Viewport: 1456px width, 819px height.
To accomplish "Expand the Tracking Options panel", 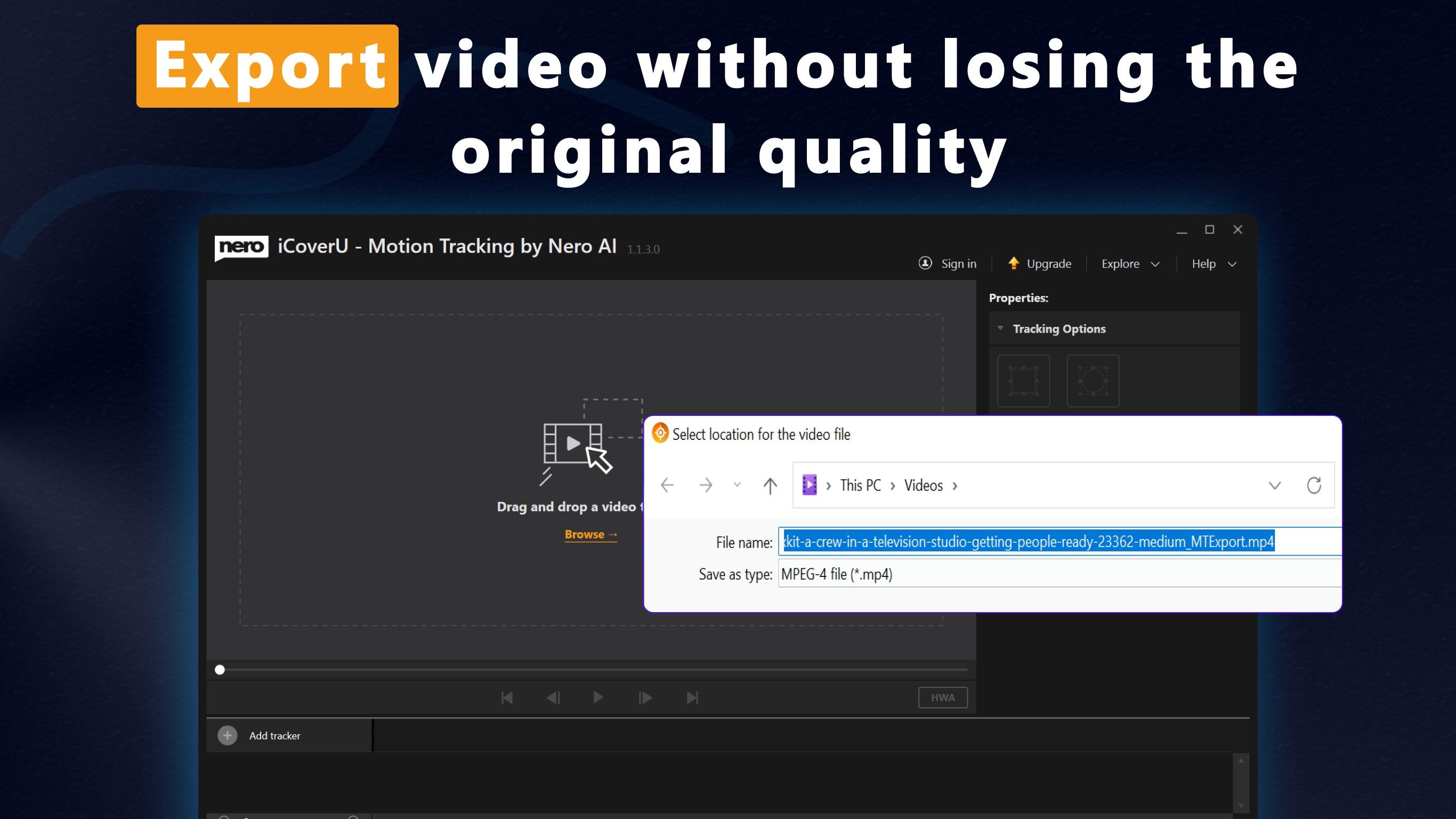I will [x=1000, y=328].
